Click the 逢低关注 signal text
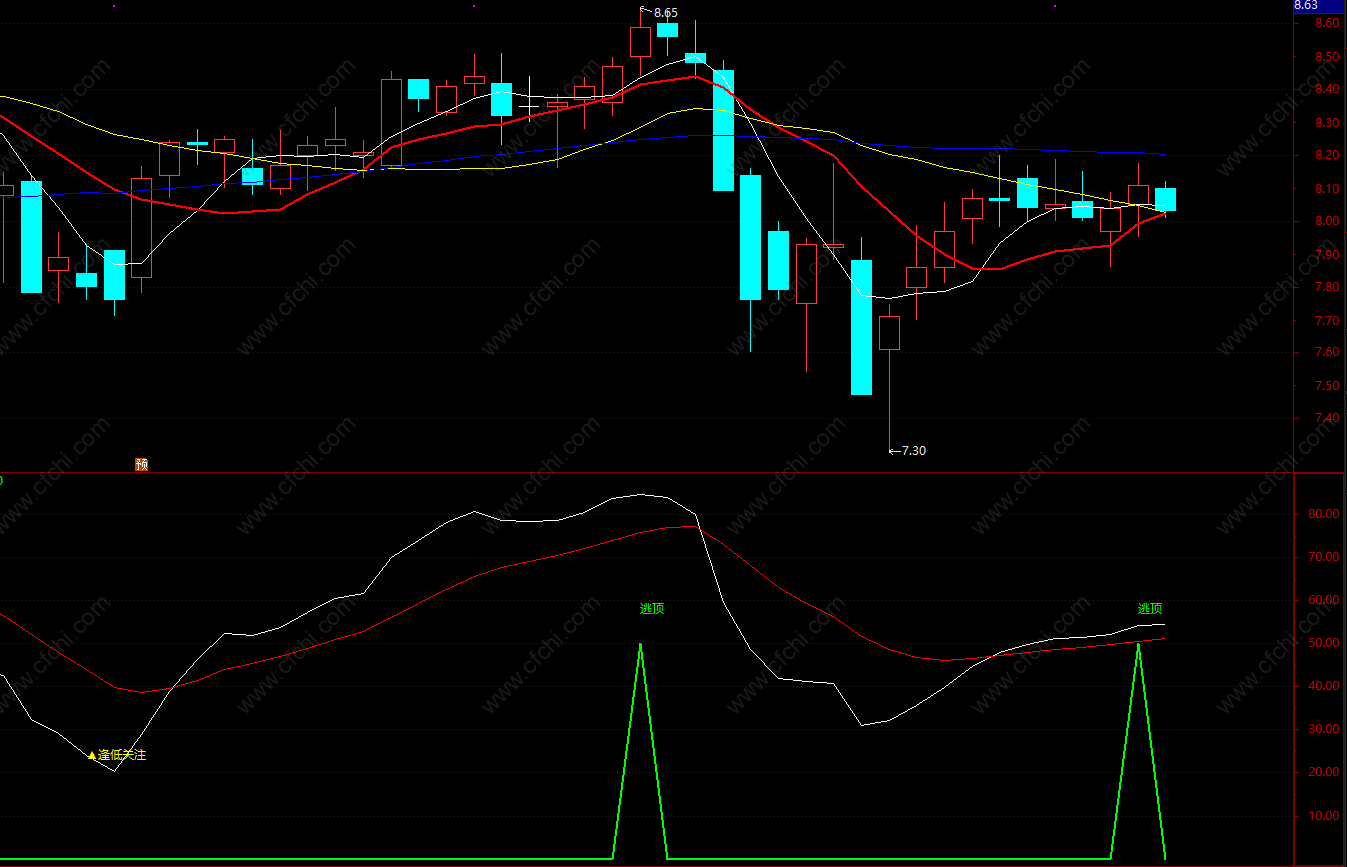 [x=122, y=755]
